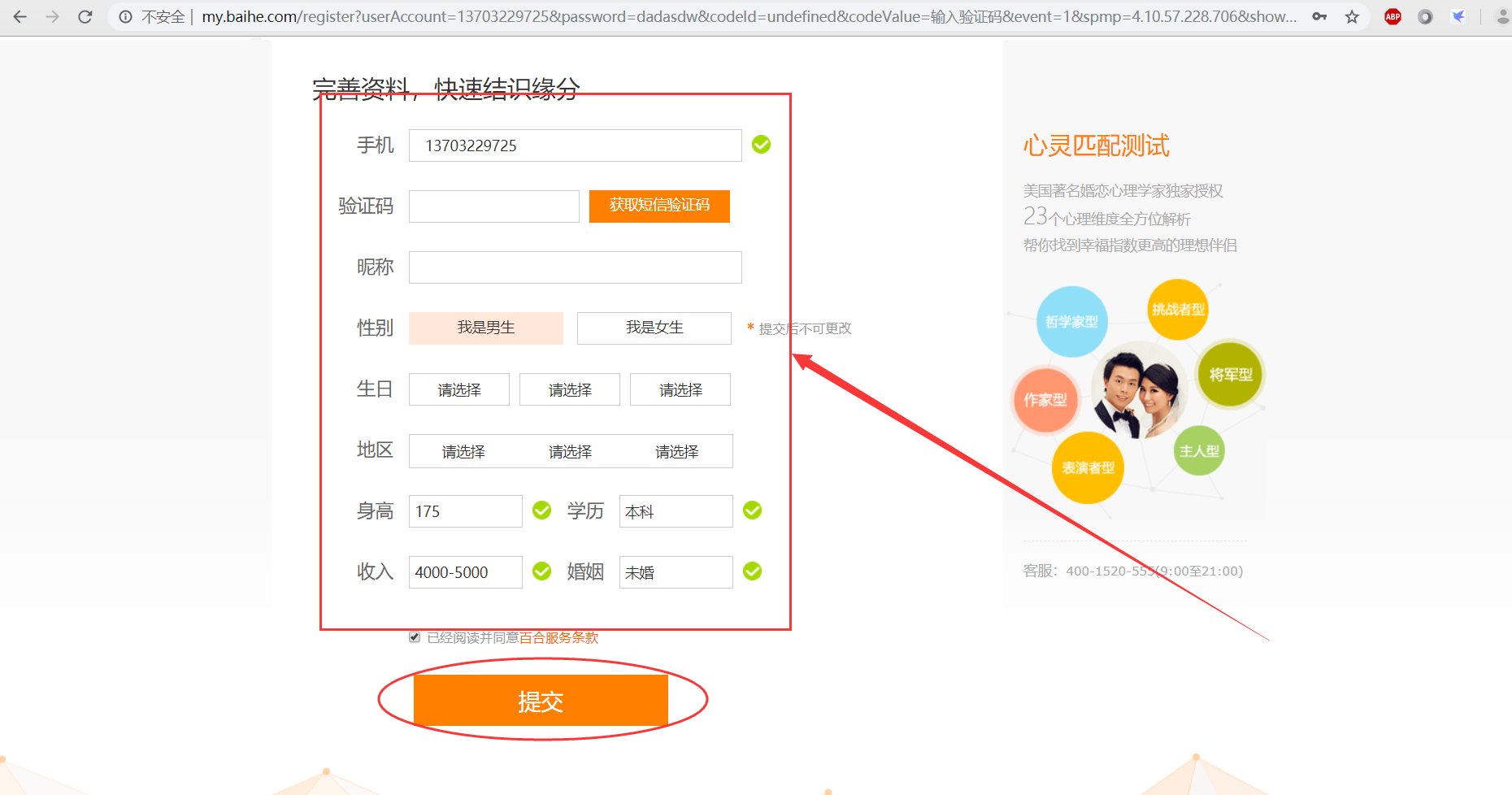The width and height of the screenshot is (1512, 795).
Task: Select the 我是男生 gender option
Action: tap(485, 328)
